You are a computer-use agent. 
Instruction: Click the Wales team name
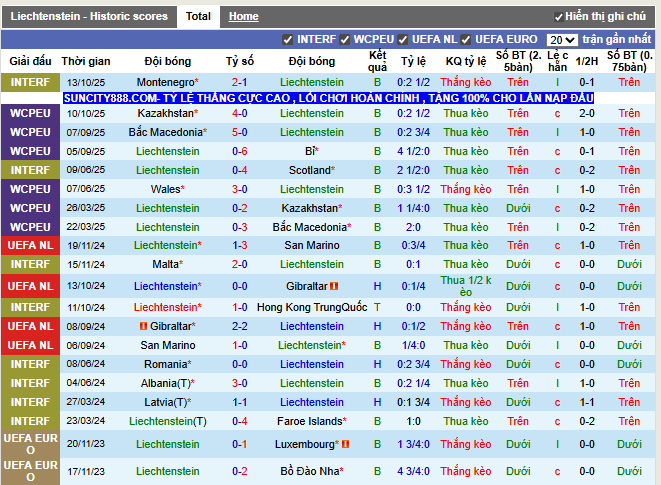pos(166,189)
